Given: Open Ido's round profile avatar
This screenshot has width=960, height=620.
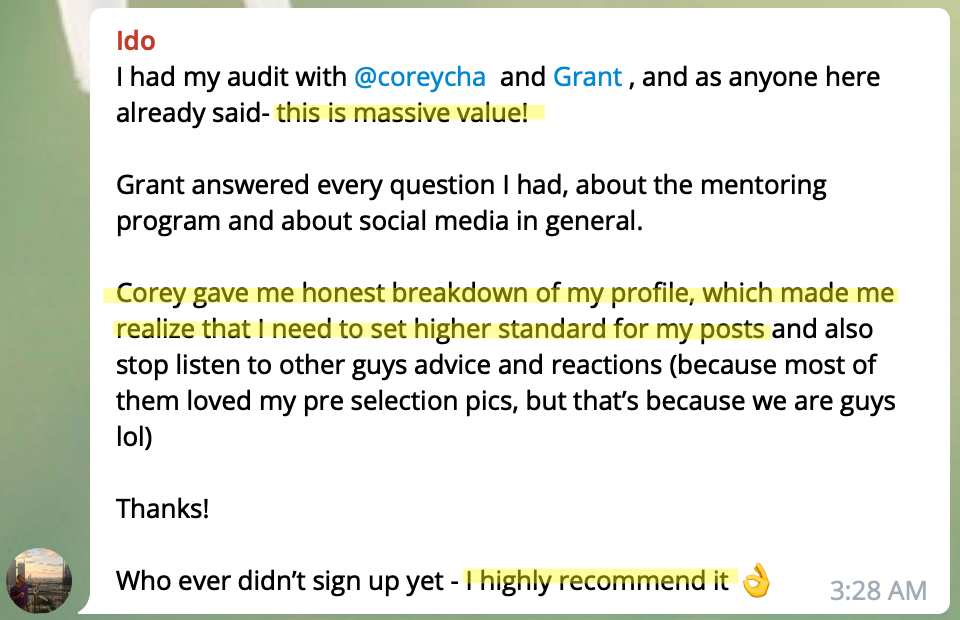Looking at the screenshot, I should point(39,580).
